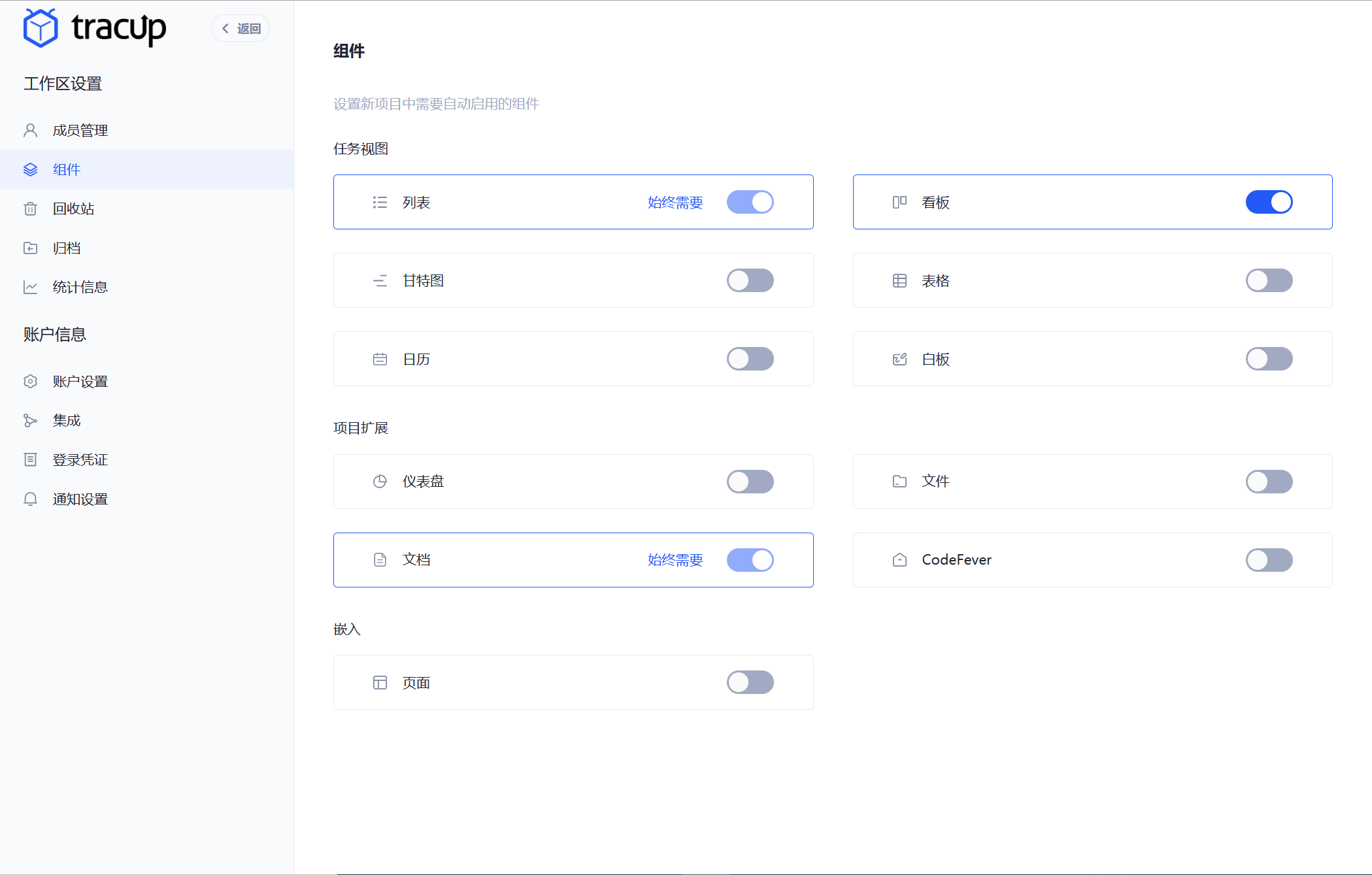1372x875 pixels.
Task: Click the archive box icon
Action: (x=30, y=248)
